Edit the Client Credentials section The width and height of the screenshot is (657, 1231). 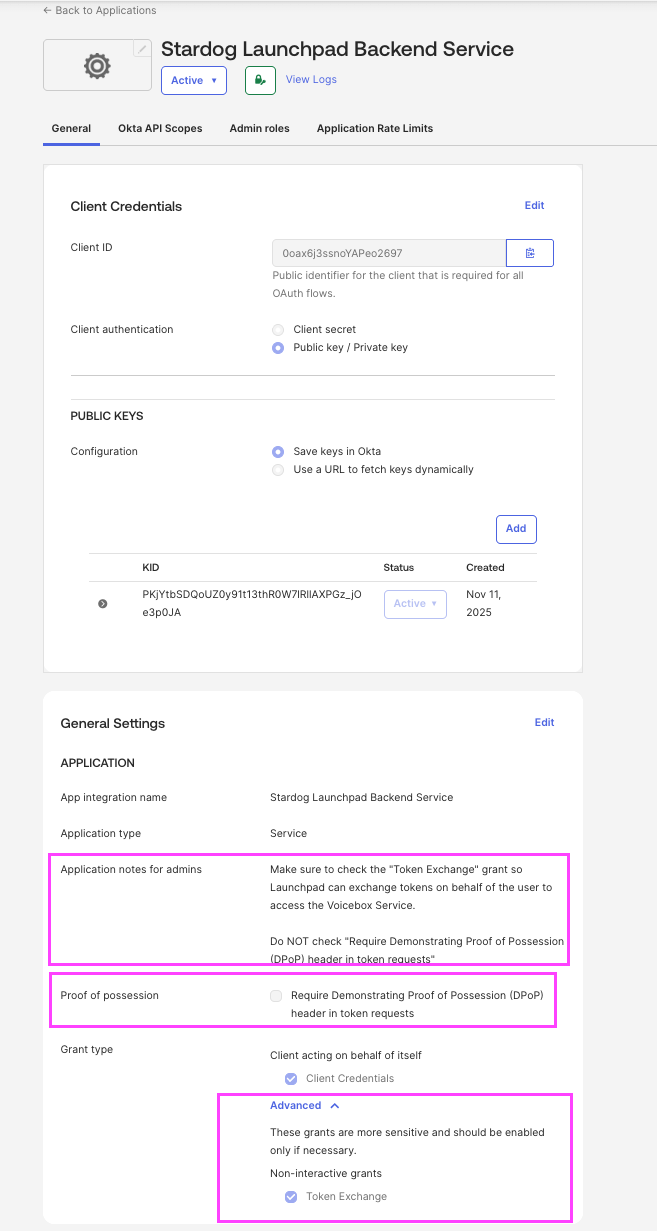(534, 205)
